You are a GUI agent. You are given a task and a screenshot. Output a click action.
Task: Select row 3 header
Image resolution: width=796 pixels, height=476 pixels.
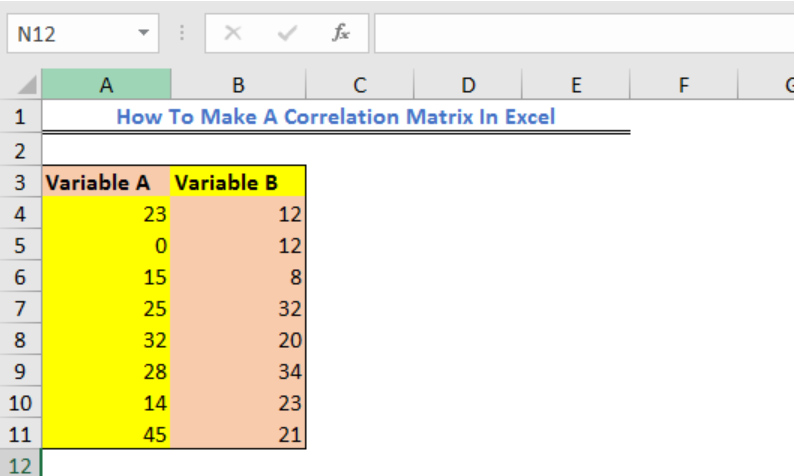tap(20, 182)
